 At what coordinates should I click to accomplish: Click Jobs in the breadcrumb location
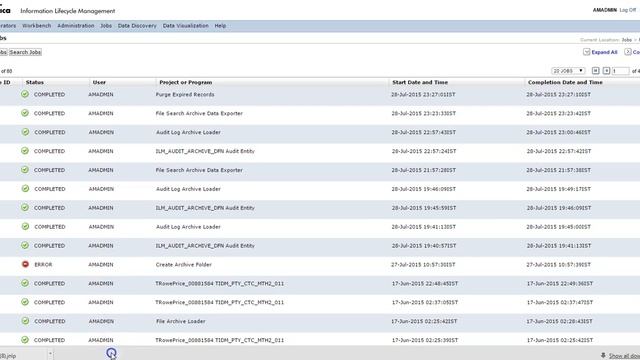[627, 40]
